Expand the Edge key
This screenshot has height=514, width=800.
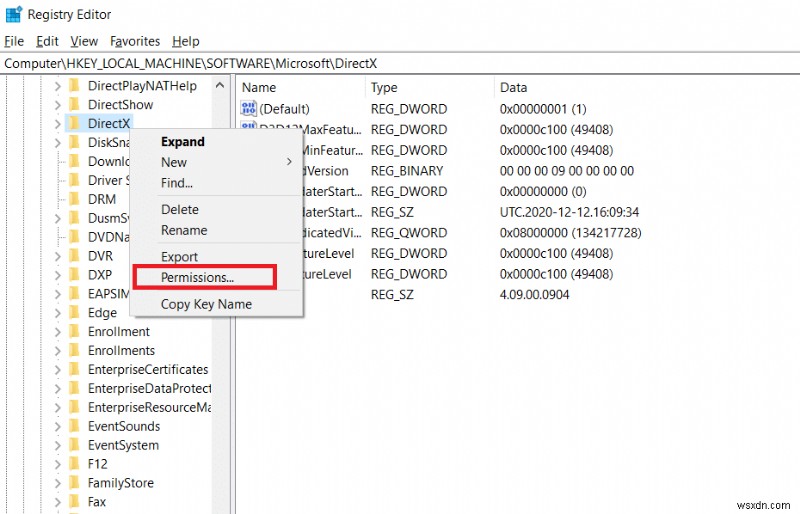coord(58,312)
